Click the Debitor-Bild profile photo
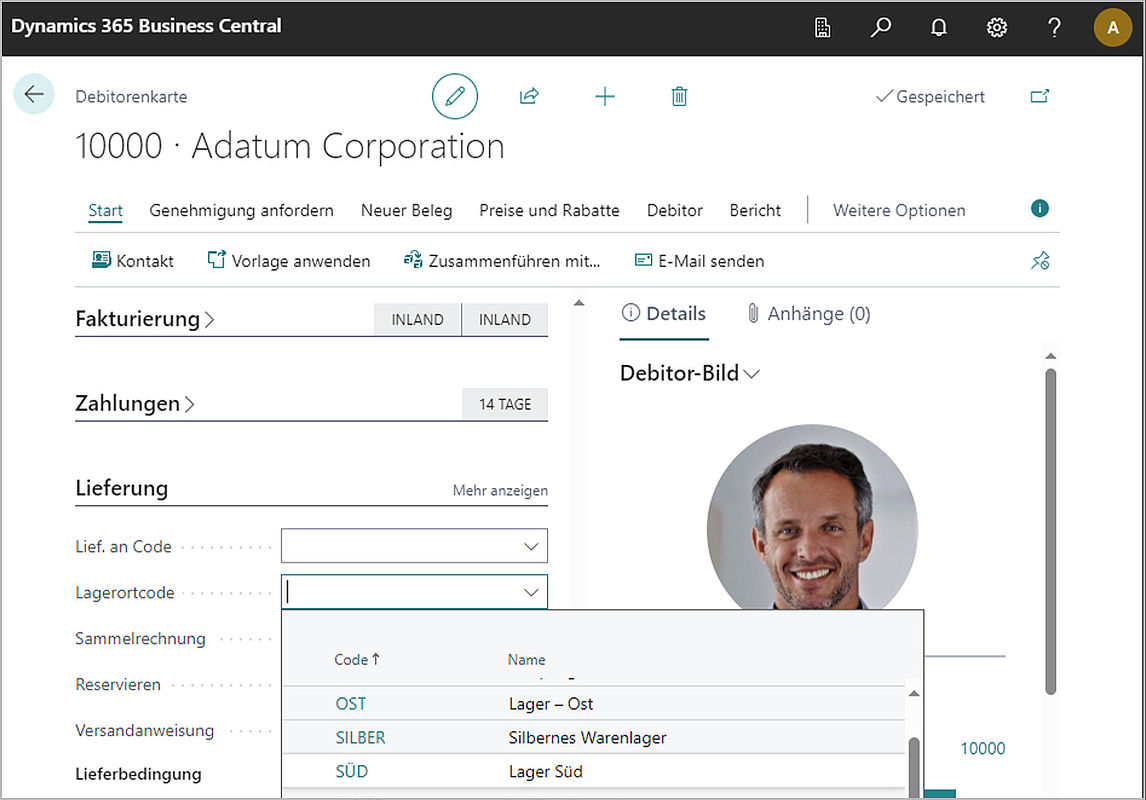The image size is (1146, 800). (x=812, y=517)
